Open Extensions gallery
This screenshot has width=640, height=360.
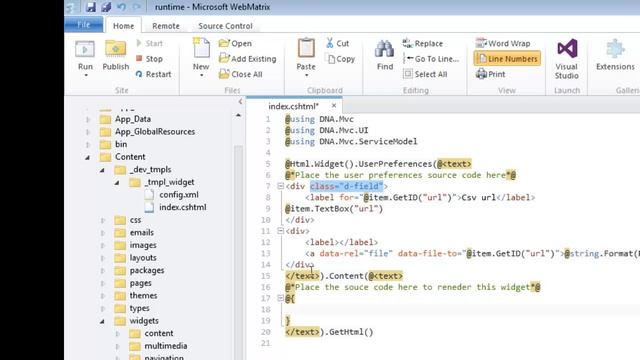615,54
